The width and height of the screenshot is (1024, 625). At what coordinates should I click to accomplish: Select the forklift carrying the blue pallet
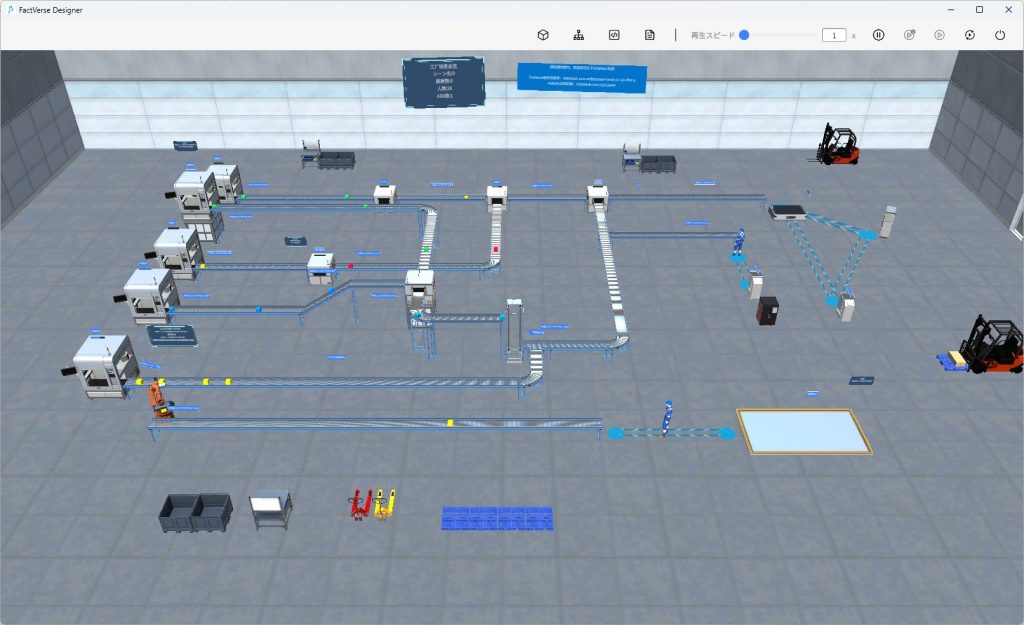coord(987,346)
